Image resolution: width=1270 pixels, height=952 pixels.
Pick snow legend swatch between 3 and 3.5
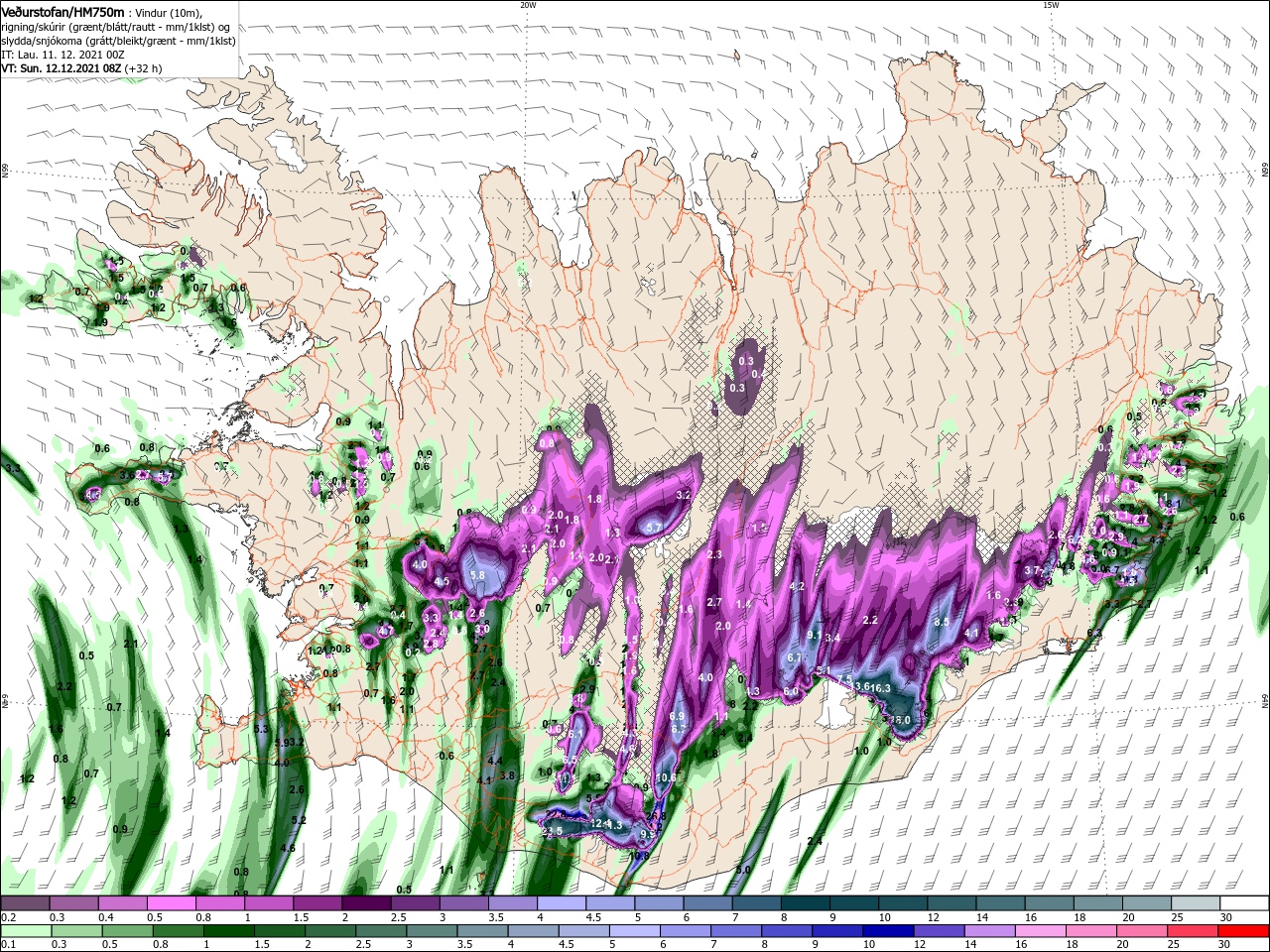click(x=464, y=903)
